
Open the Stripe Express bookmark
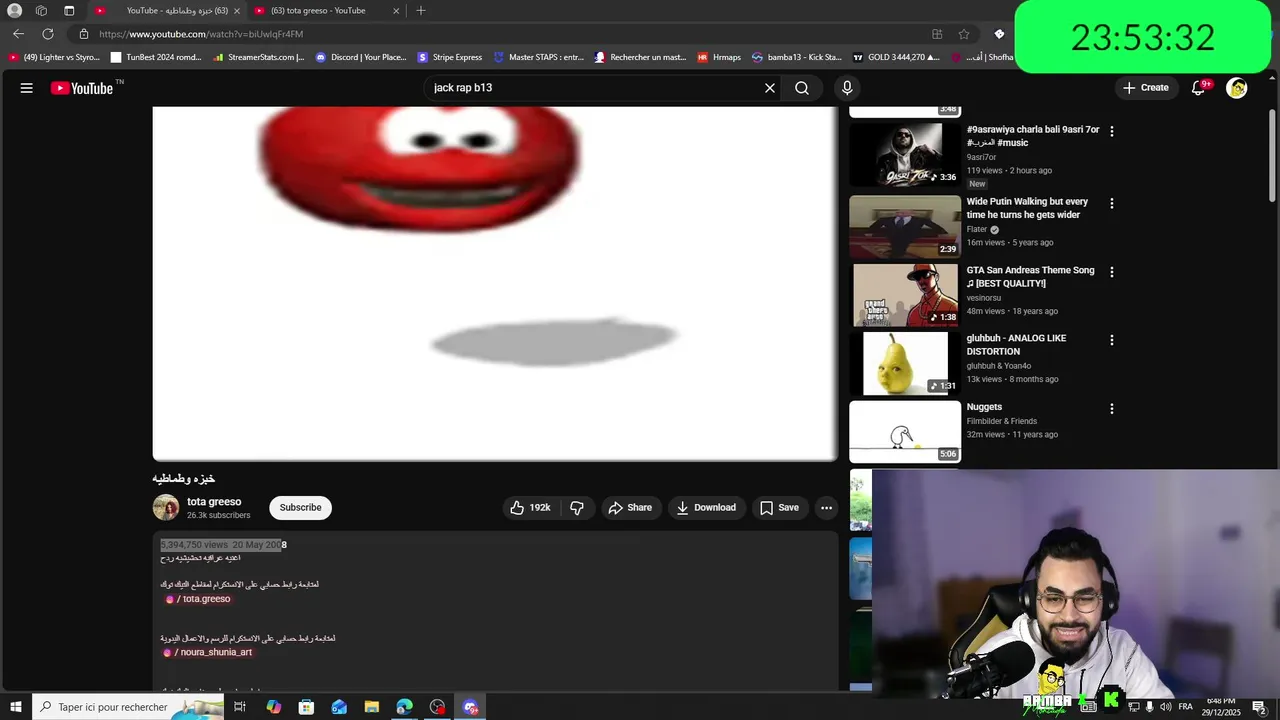pos(450,57)
